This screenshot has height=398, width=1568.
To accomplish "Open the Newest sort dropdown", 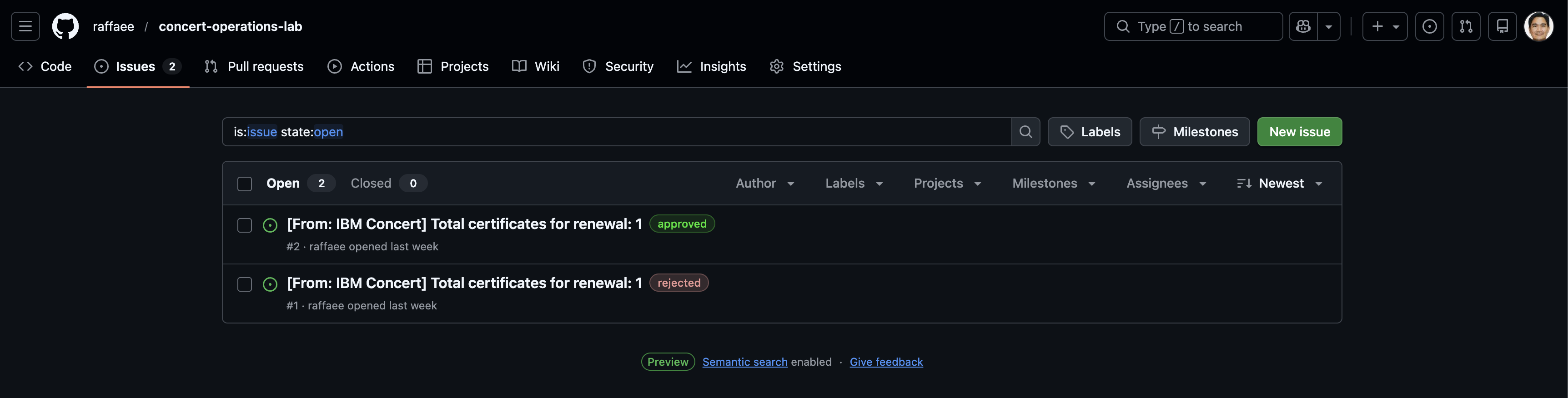I will [1280, 183].
